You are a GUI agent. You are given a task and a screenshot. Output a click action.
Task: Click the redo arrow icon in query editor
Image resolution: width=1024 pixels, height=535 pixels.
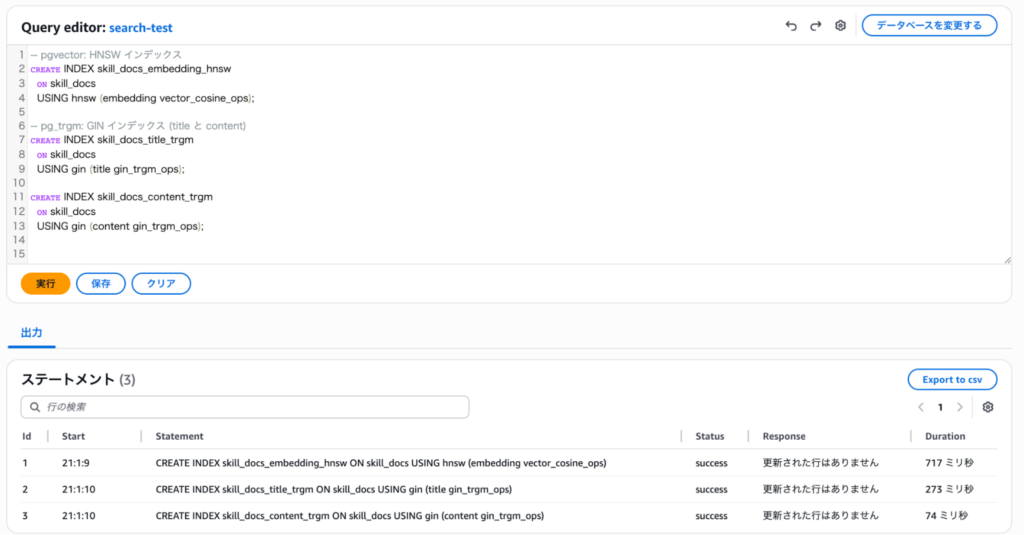click(x=815, y=26)
